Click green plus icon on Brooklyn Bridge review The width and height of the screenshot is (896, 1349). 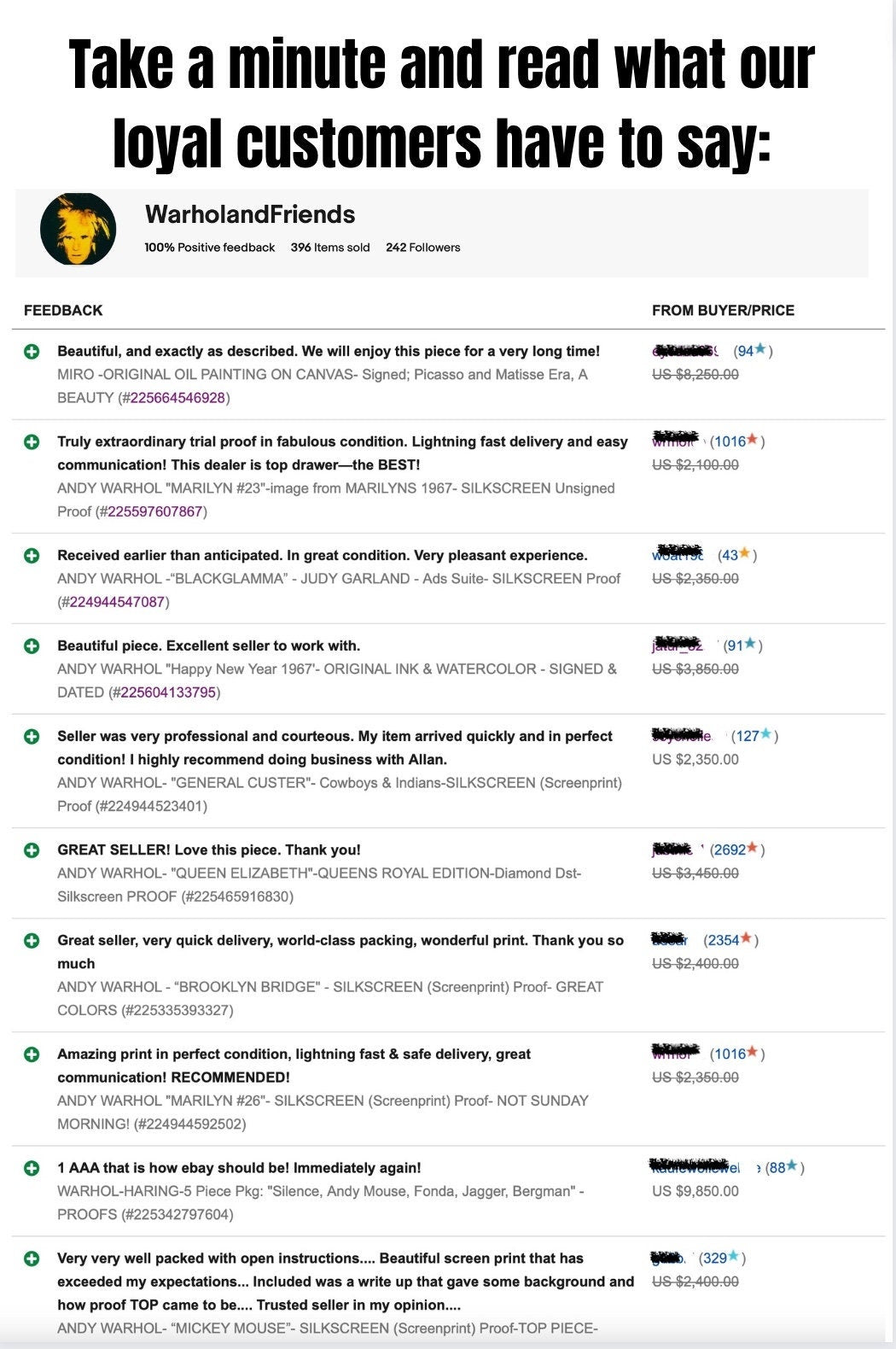34,941
